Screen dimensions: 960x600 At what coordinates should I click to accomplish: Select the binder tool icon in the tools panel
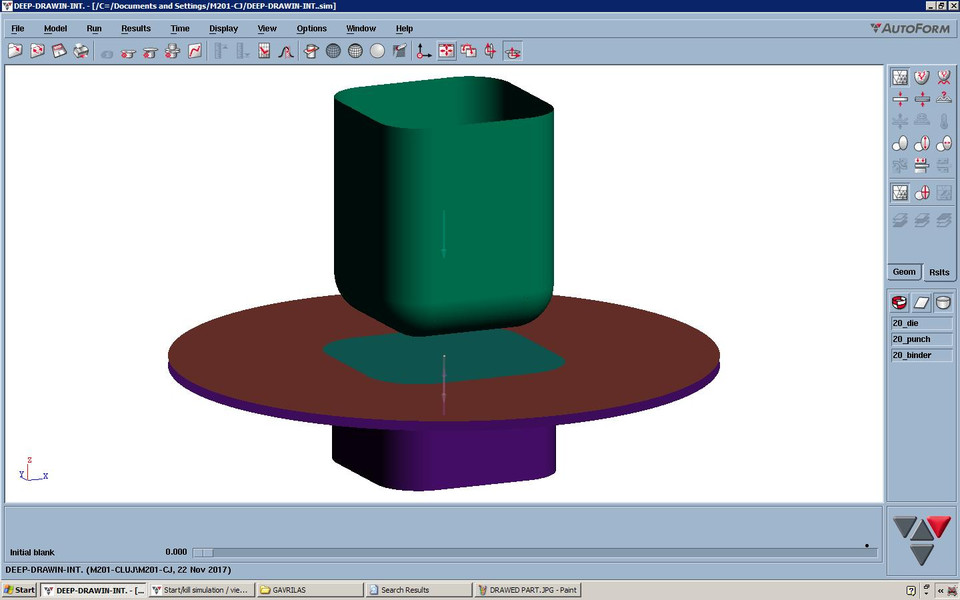point(944,302)
